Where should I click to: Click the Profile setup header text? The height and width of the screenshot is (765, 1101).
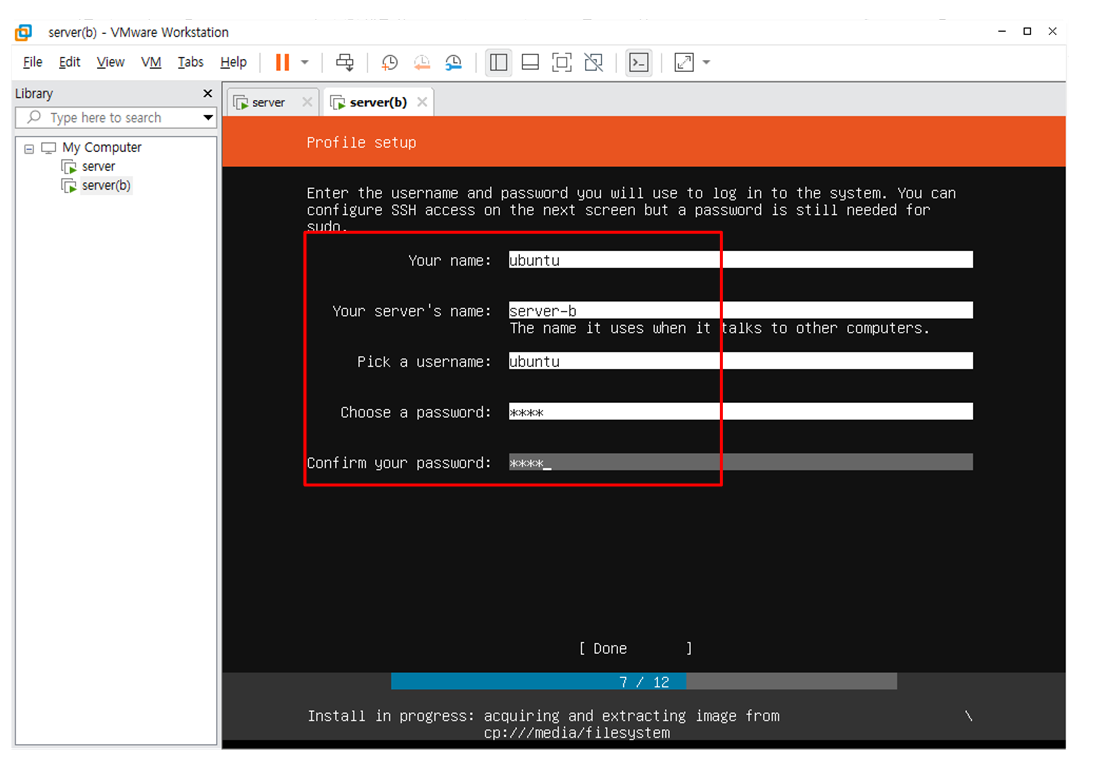click(x=361, y=143)
